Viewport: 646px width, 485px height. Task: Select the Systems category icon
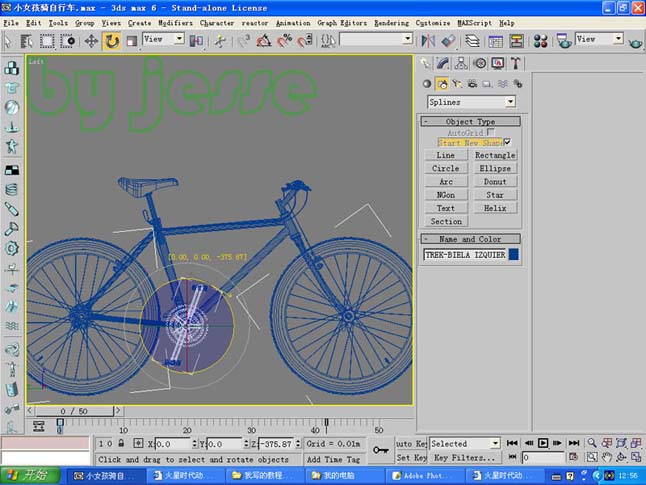(518, 84)
